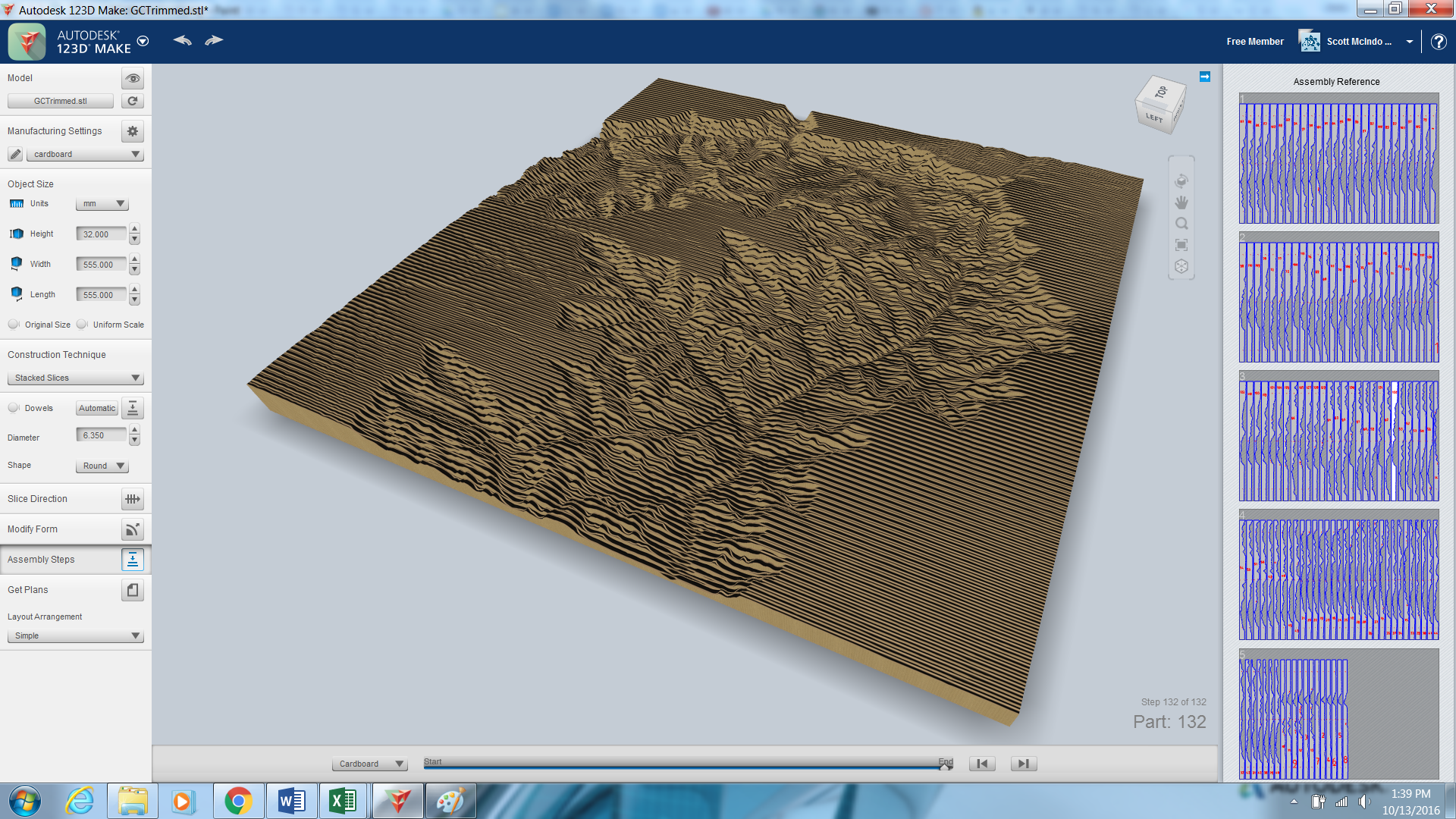
Task: Open Microsoft Excel from taskbar
Action: (344, 801)
